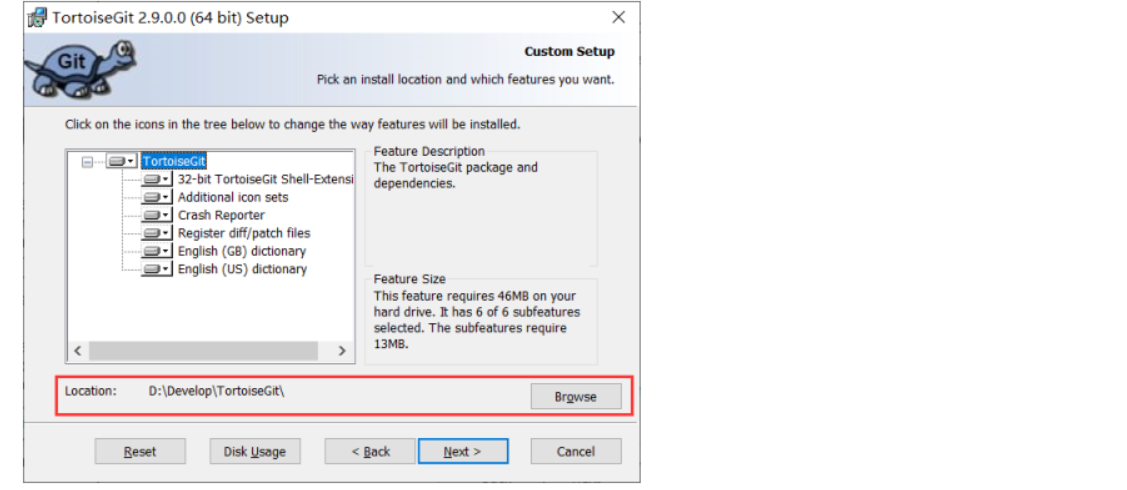The width and height of the screenshot is (1127, 490).
Task: Open the Additional icon sets feature icon dropdown
Action: click(x=157, y=198)
